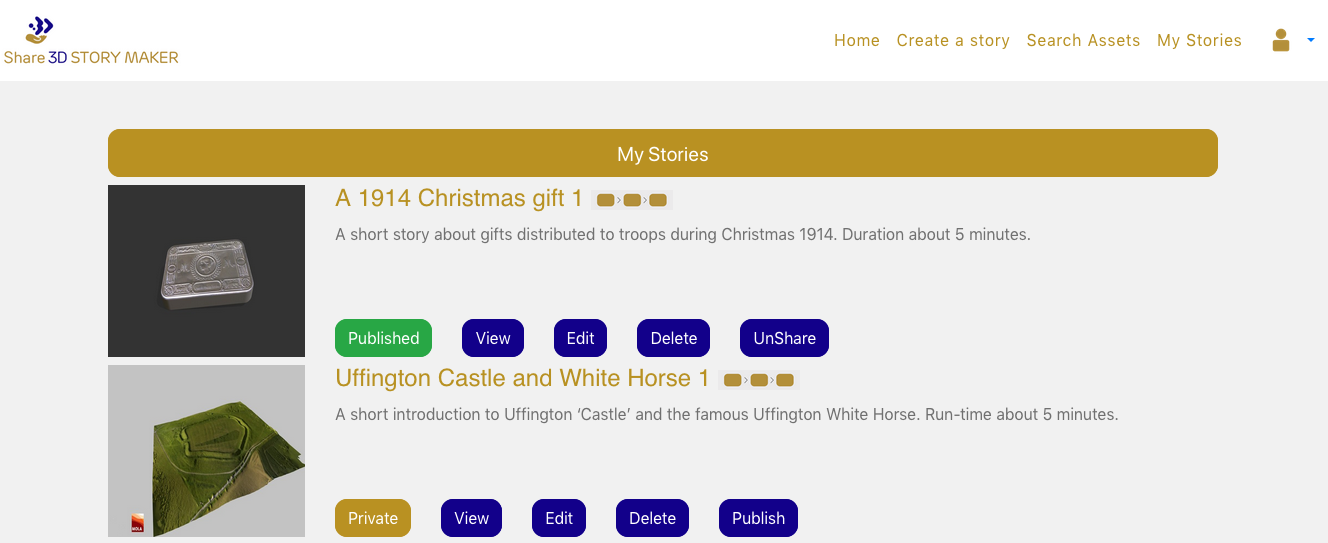Go to Create a story

tap(953, 41)
